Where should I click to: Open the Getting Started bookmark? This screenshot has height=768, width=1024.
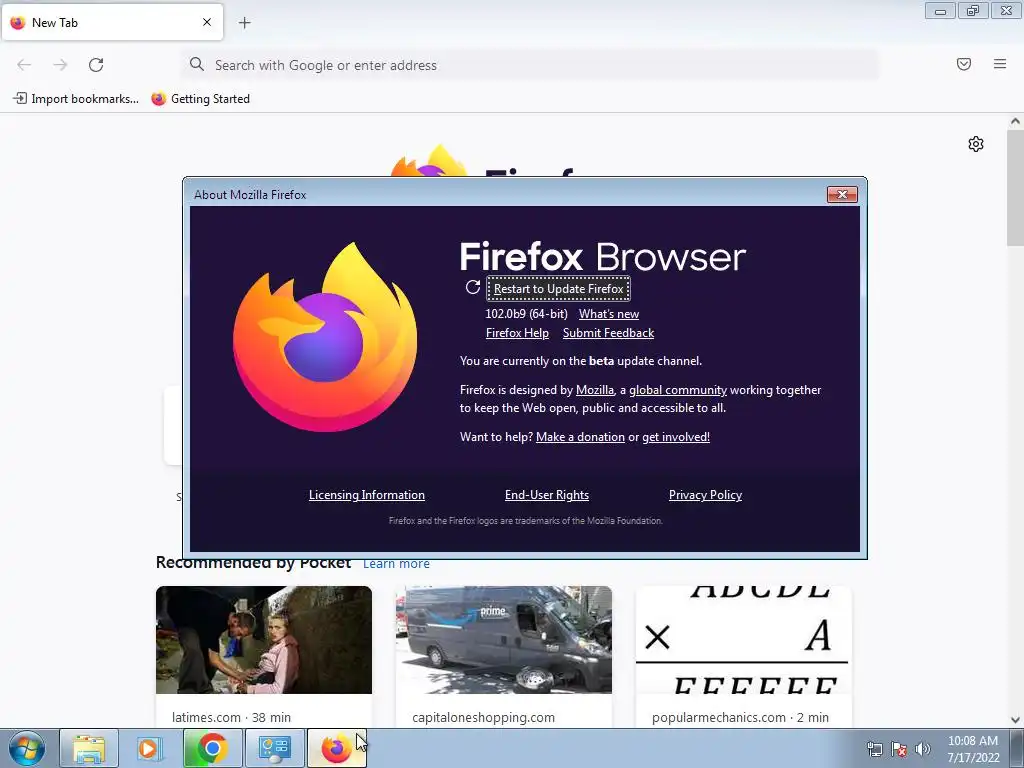point(200,99)
